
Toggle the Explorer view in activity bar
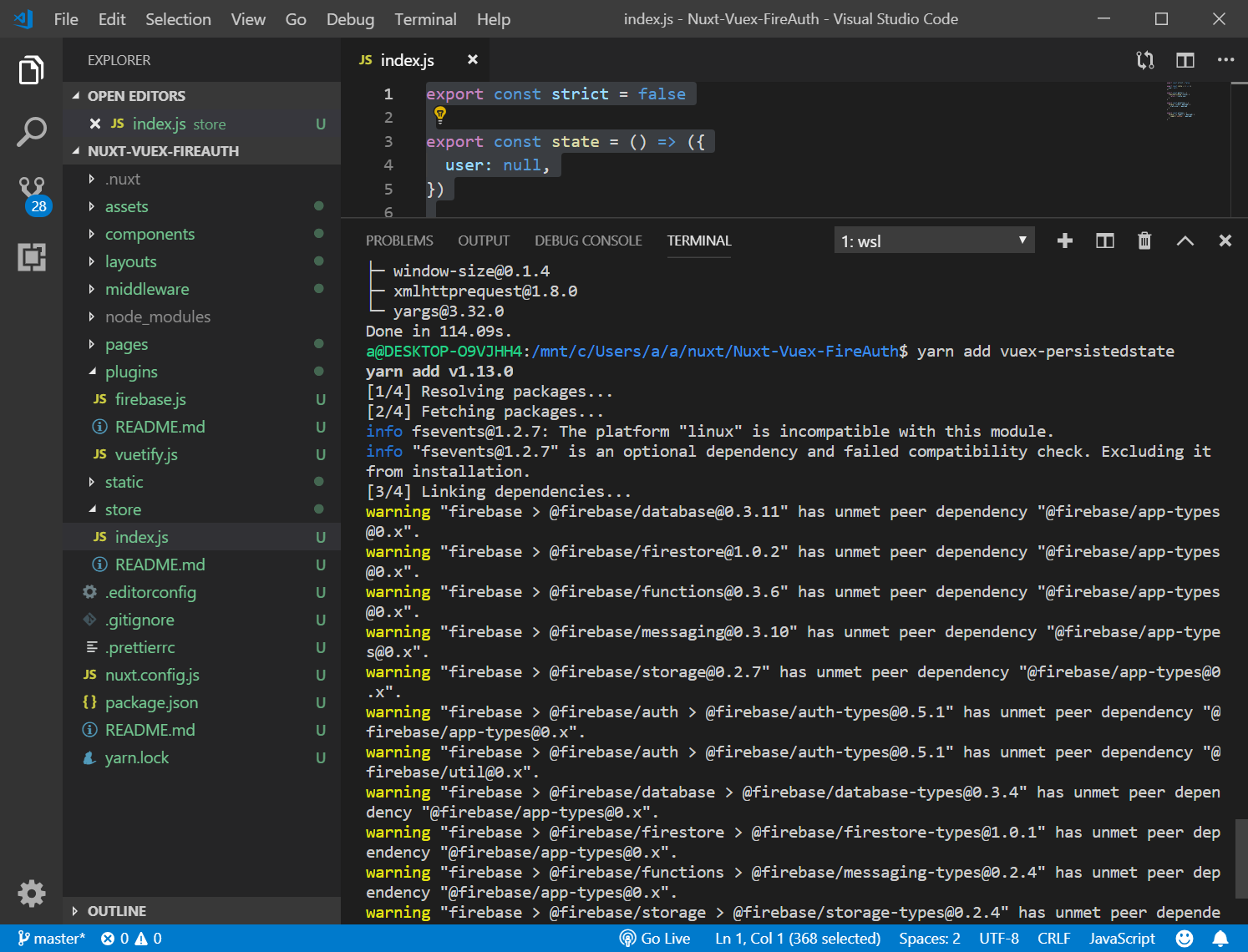[32, 70]
